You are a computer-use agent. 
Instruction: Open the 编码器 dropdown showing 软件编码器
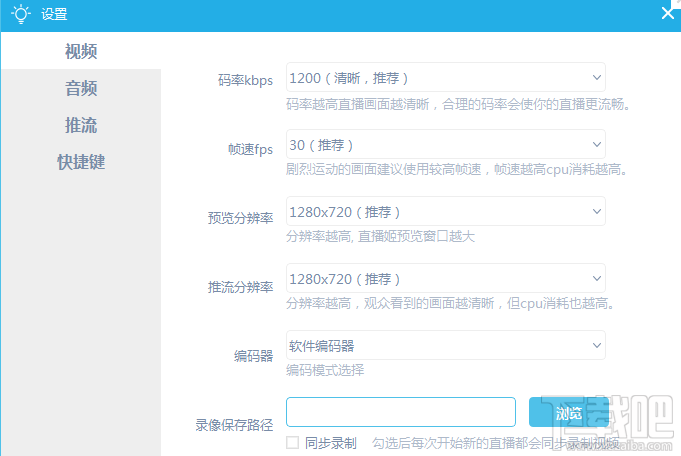click(x=446, y=345)
